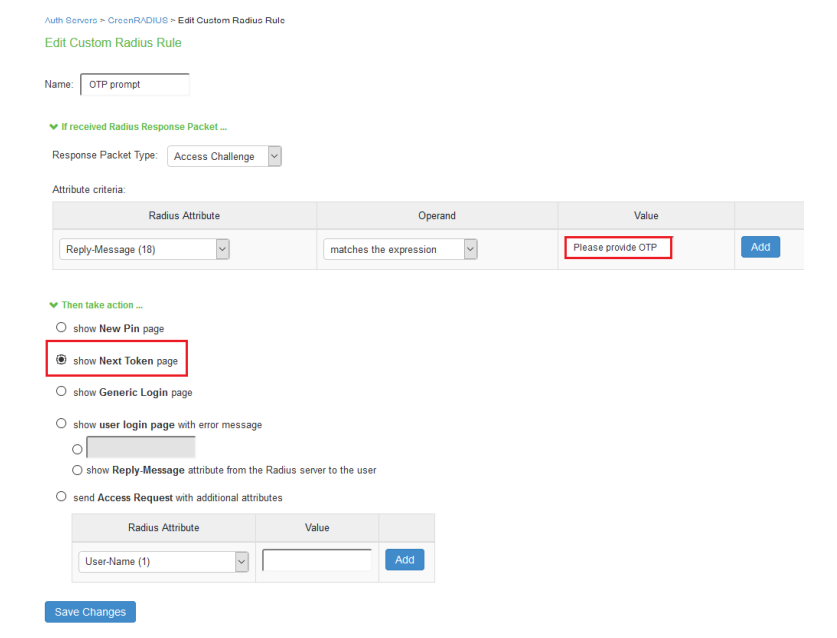Open the User-Name (1) attribute dropdown
The width and height of the screenshot is (837, 638).
tap(163, 562)
